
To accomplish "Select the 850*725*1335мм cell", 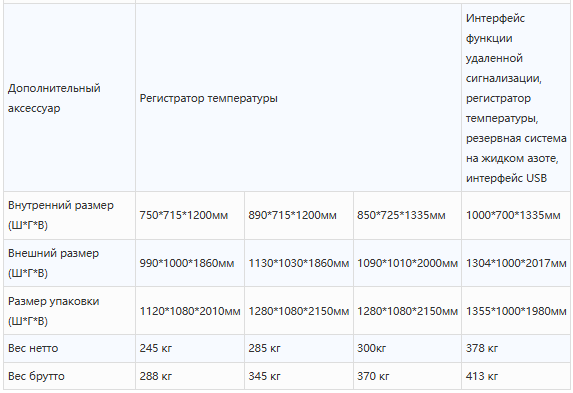I will 401,215.
